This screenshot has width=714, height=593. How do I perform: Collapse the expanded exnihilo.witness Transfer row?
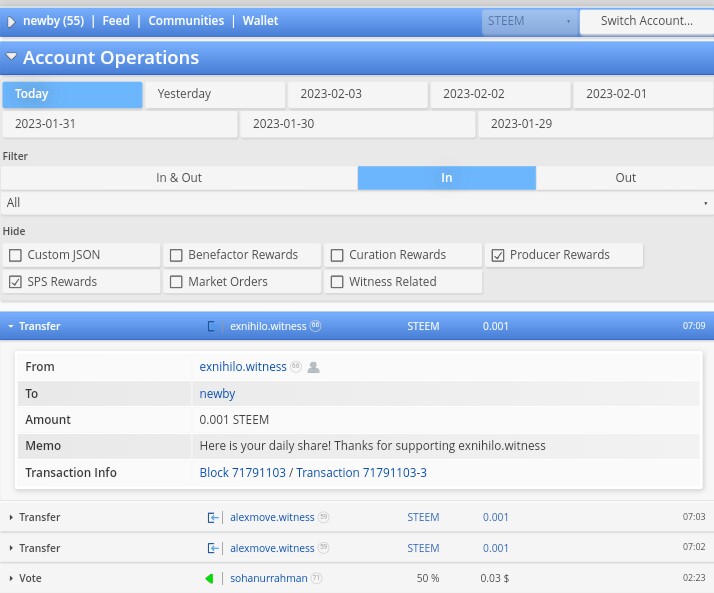pyautogui.click(x=11, y=327)
